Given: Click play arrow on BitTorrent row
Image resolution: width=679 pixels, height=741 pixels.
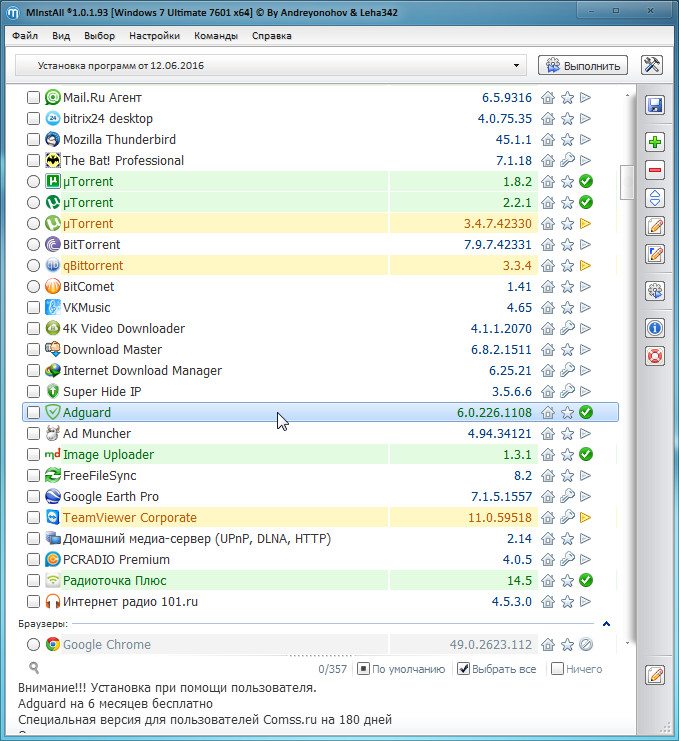Looking at the screenshot, I should (585, 244).
